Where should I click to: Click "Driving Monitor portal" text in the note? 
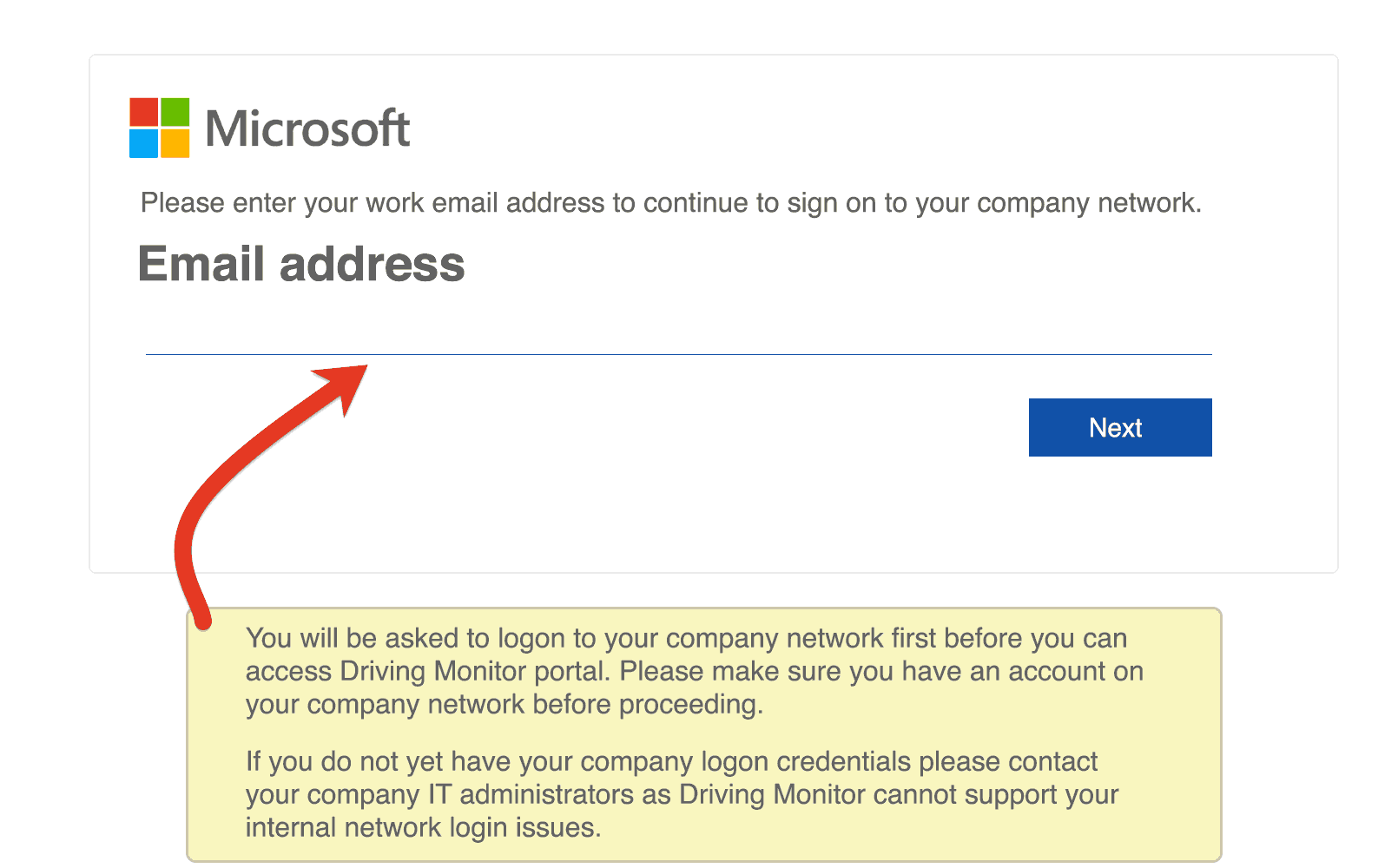click(x=476, y=672)
